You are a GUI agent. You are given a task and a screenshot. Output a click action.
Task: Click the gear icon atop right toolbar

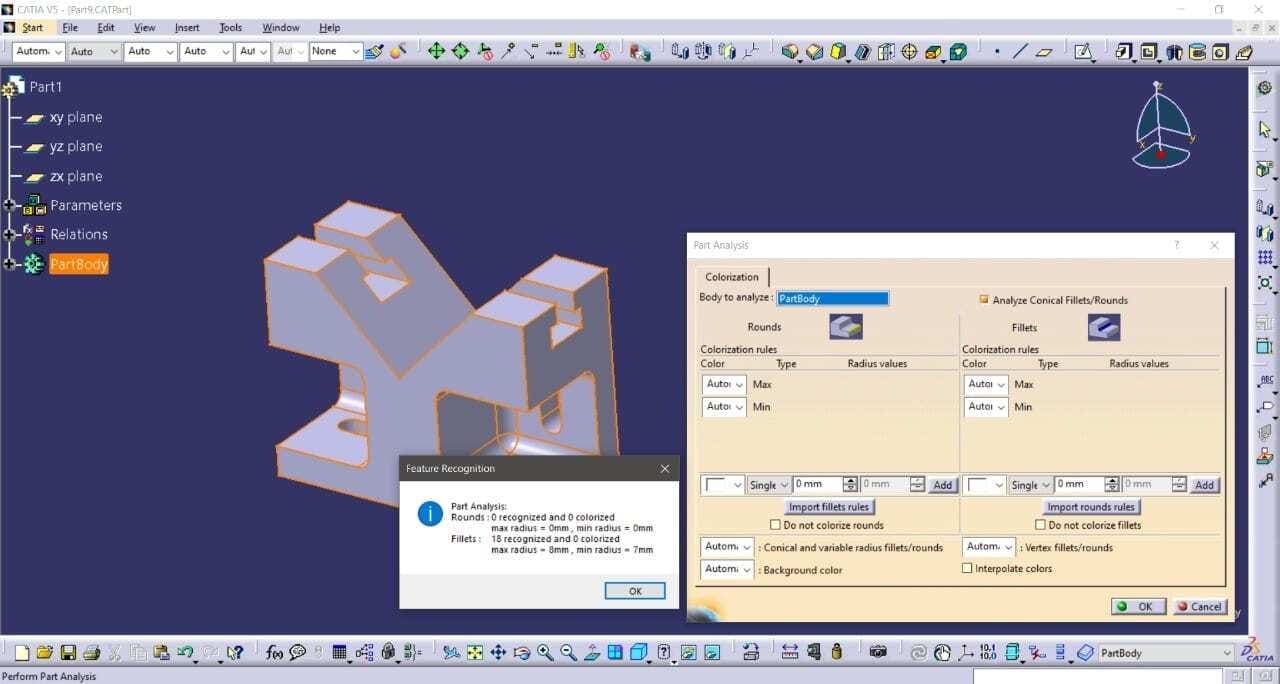pos(1265,88)
